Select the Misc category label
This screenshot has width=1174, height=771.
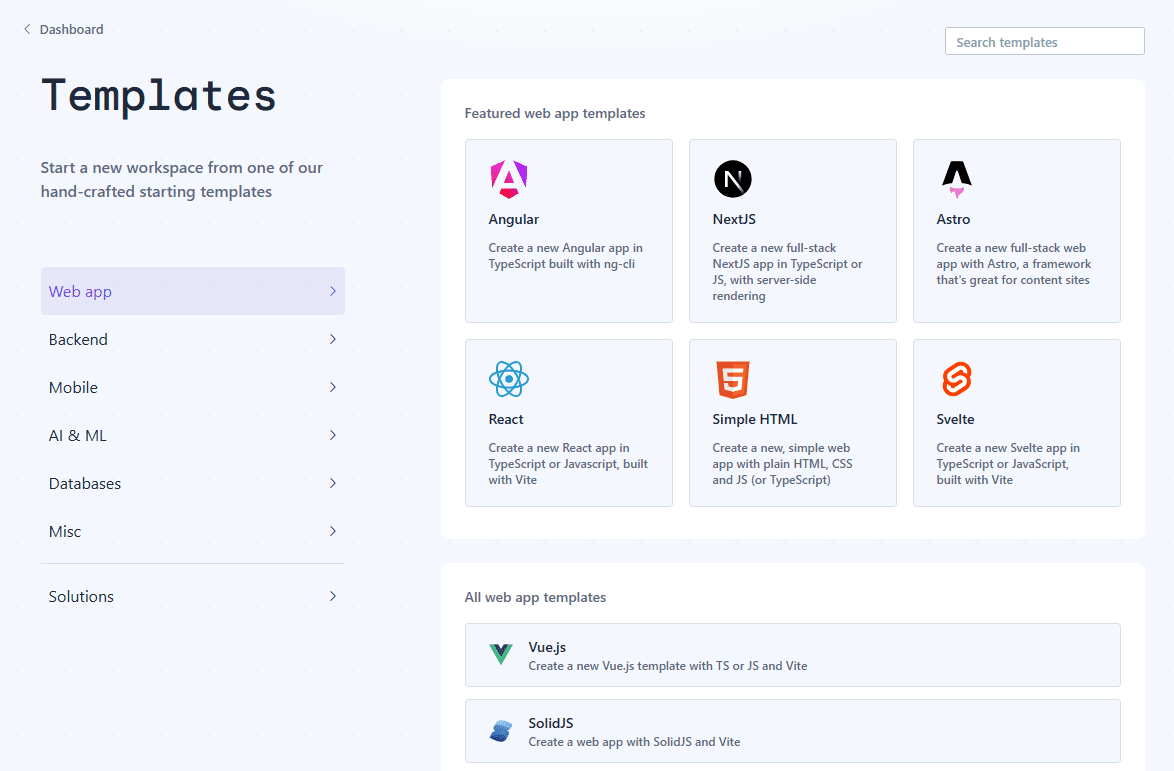[65, 531]
